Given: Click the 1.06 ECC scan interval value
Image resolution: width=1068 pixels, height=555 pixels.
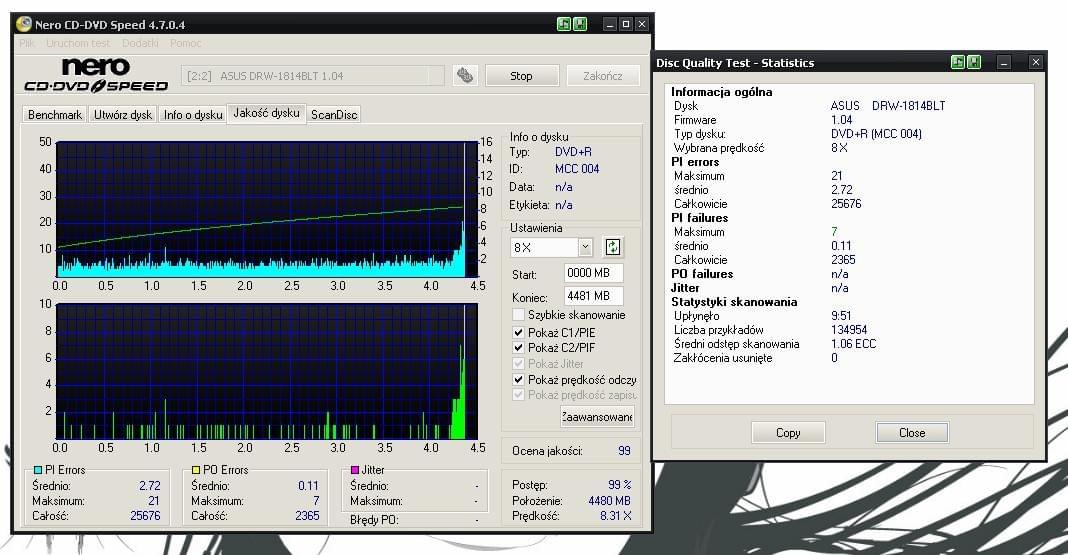Looking at the screenshot, I should pyautogui.click(x=853, y=344).
